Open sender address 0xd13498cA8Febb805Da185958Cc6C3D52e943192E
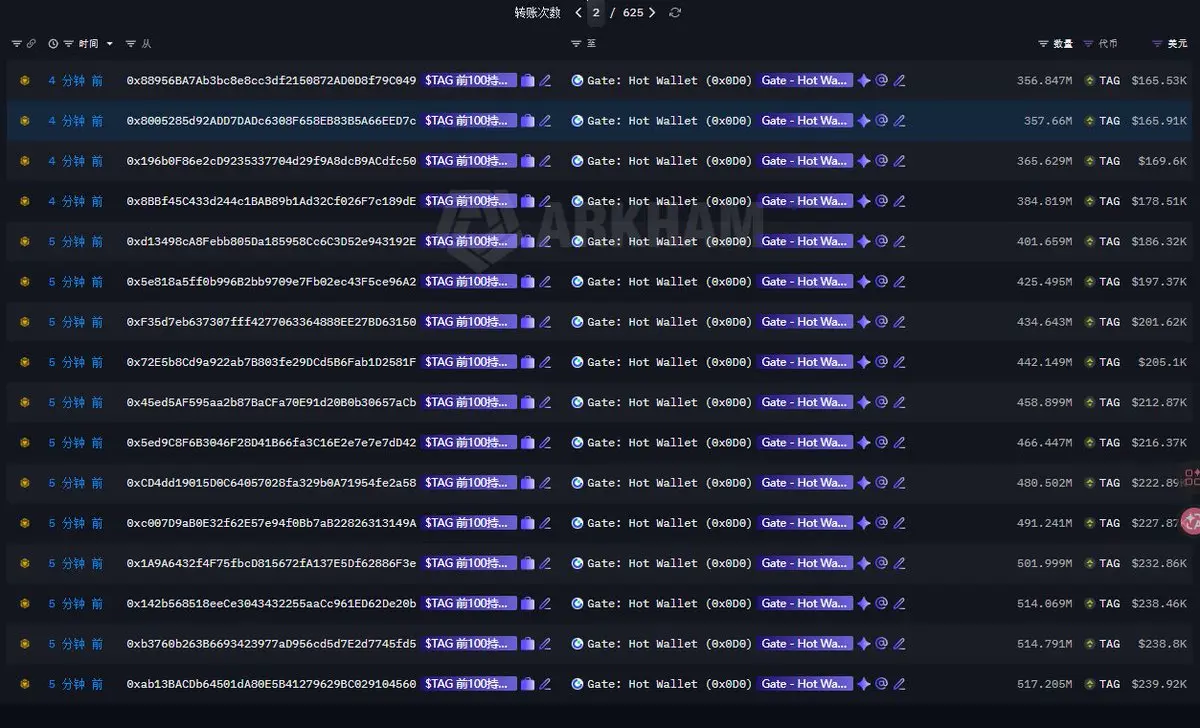This screenshot has height=728, width=1200. pos(271,241)
